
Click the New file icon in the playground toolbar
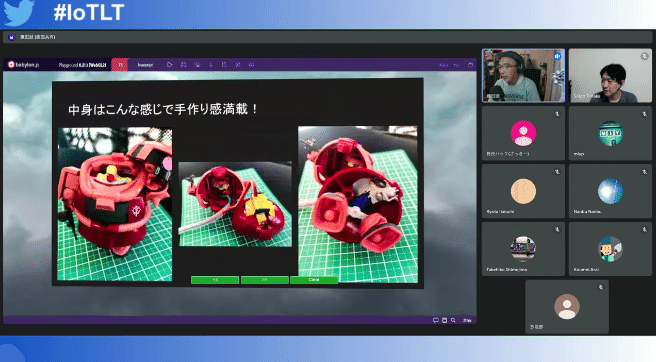224,65
